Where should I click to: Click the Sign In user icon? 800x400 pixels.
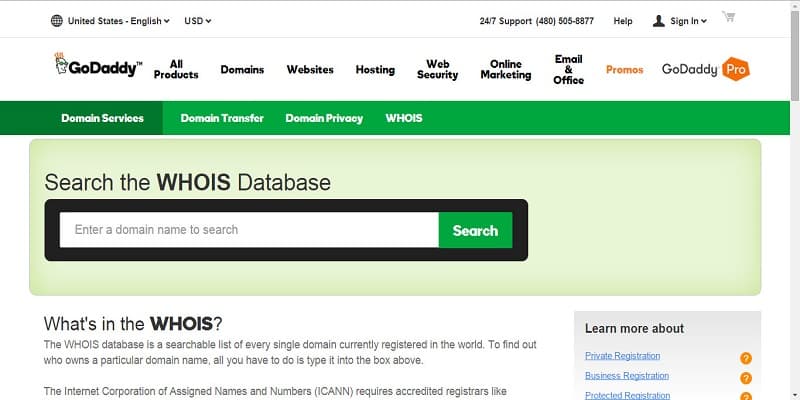659,21
